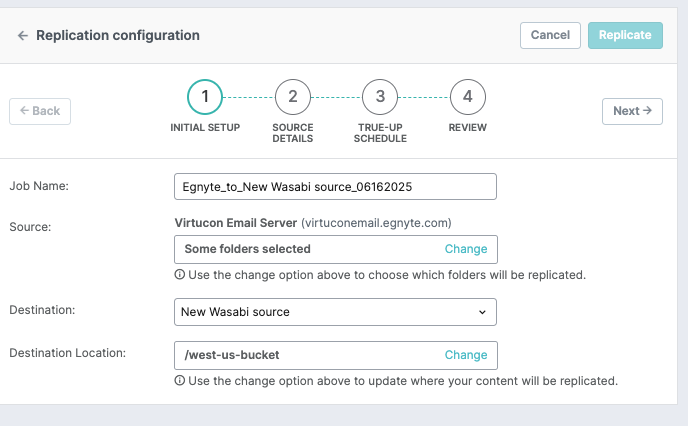Screen dimensions: 688x426
Task: Go to step 4 Review circle
Action: [x=468, y=97]
